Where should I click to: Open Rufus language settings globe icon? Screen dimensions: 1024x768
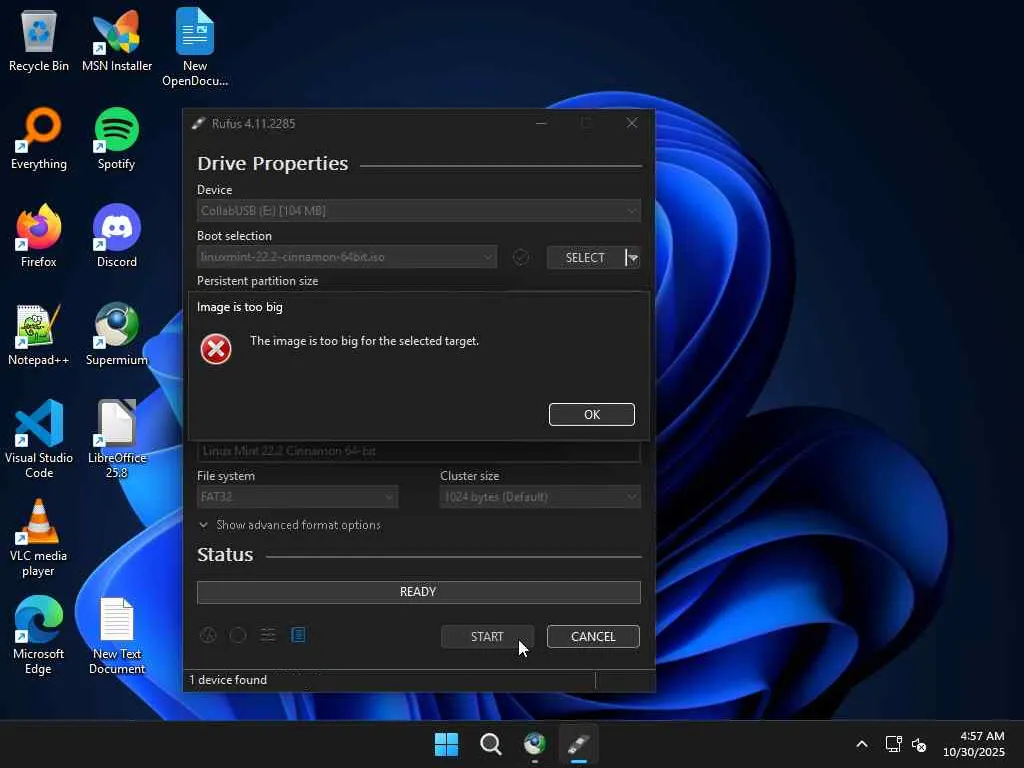tap(208, 635)
